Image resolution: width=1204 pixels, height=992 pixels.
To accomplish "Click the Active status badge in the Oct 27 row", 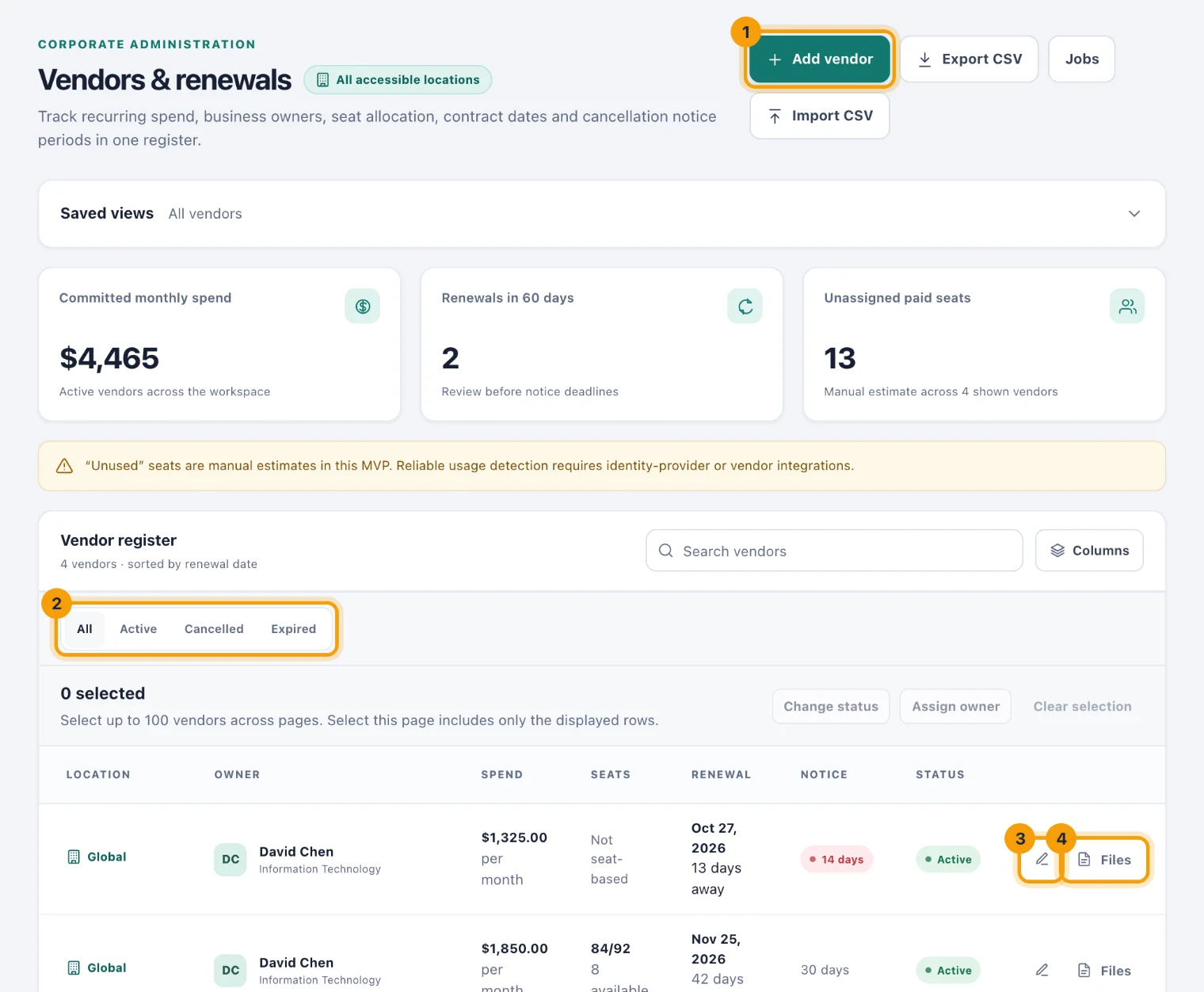I will pos(948,860).
